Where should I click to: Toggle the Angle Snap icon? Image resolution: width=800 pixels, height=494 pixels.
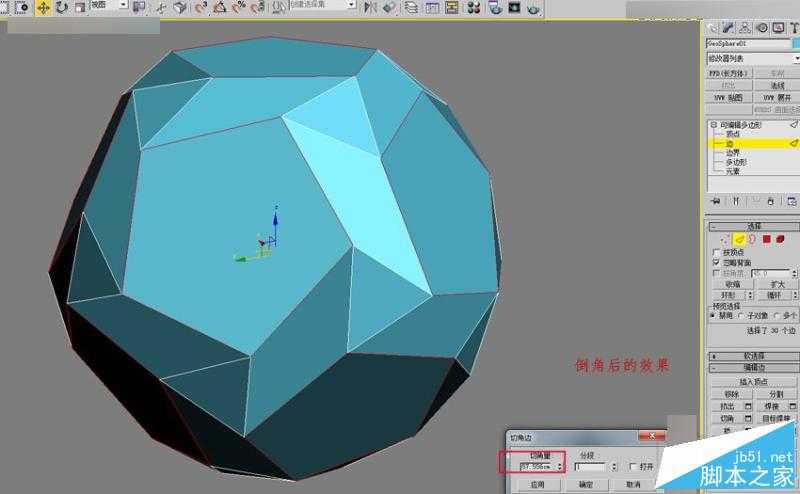coord(220,7)
